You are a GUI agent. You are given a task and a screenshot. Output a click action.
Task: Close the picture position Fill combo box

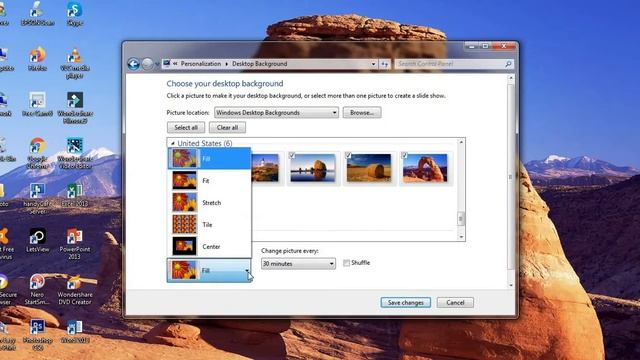(209, 270)
